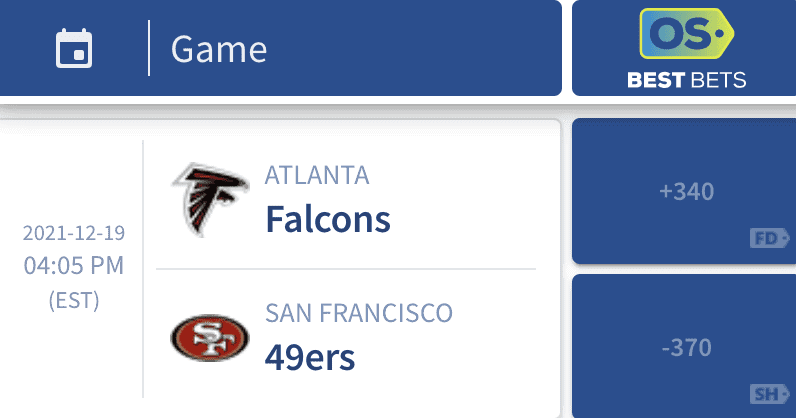Click the calendar icon in the header
796x418 pixels.
click(x=74, y=49)
